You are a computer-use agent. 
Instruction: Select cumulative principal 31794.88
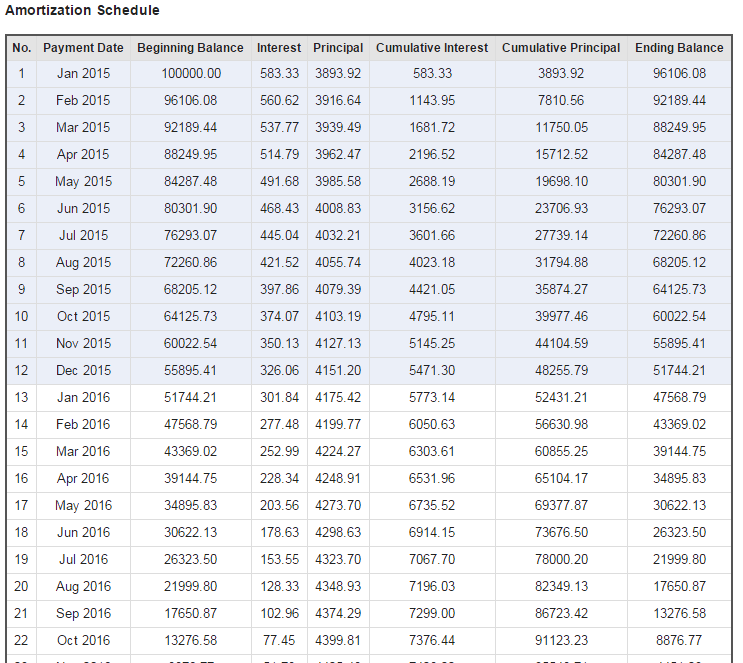[562, 263]
